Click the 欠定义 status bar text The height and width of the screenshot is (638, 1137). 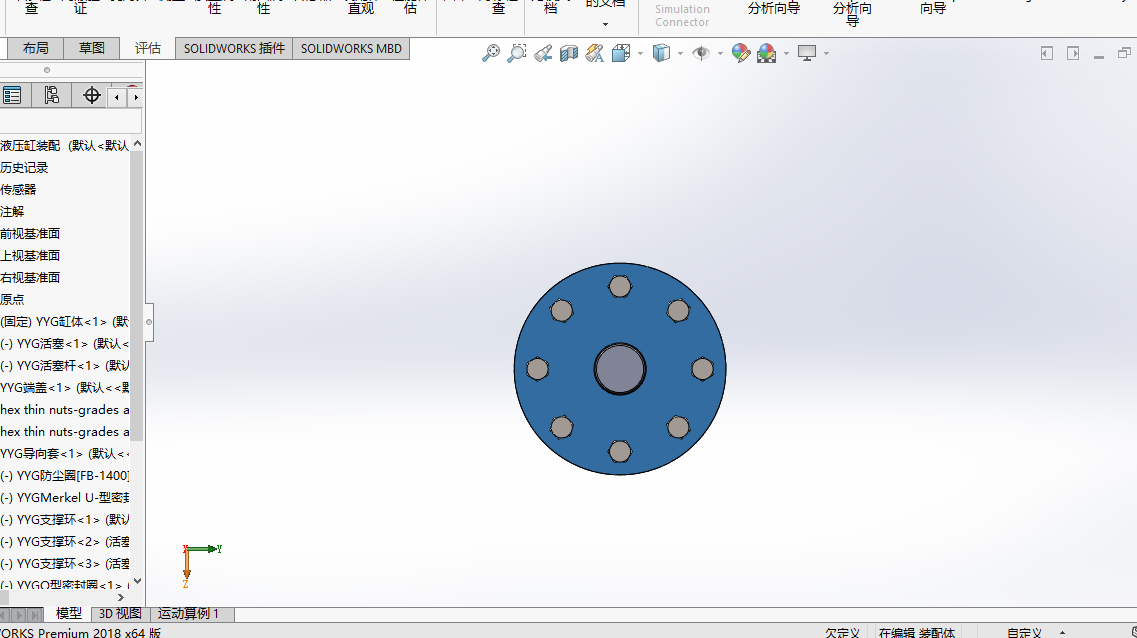click(x=842, y=632)
